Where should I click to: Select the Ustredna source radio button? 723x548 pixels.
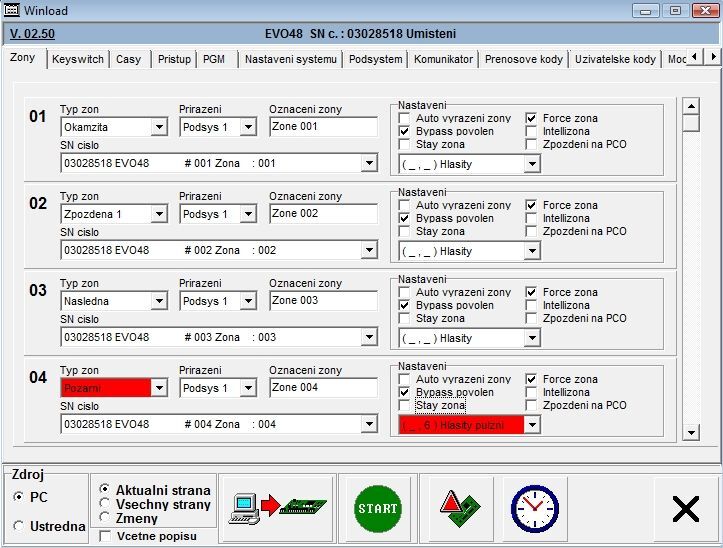[x=19, y=526]
